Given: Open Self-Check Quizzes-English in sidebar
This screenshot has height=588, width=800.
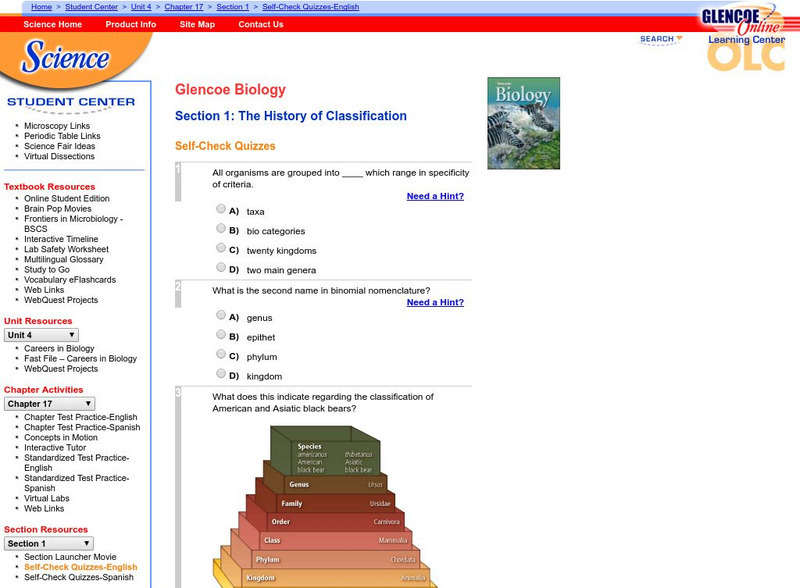Looking at the screenshot, I should point(81,567).
